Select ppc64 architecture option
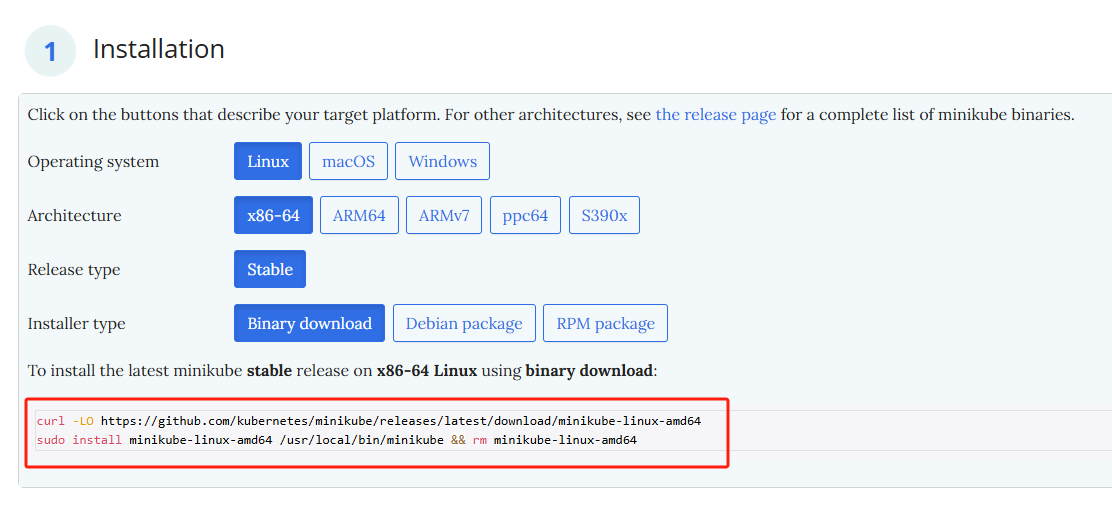The image size is (1112, 519). tap(526, 216)
